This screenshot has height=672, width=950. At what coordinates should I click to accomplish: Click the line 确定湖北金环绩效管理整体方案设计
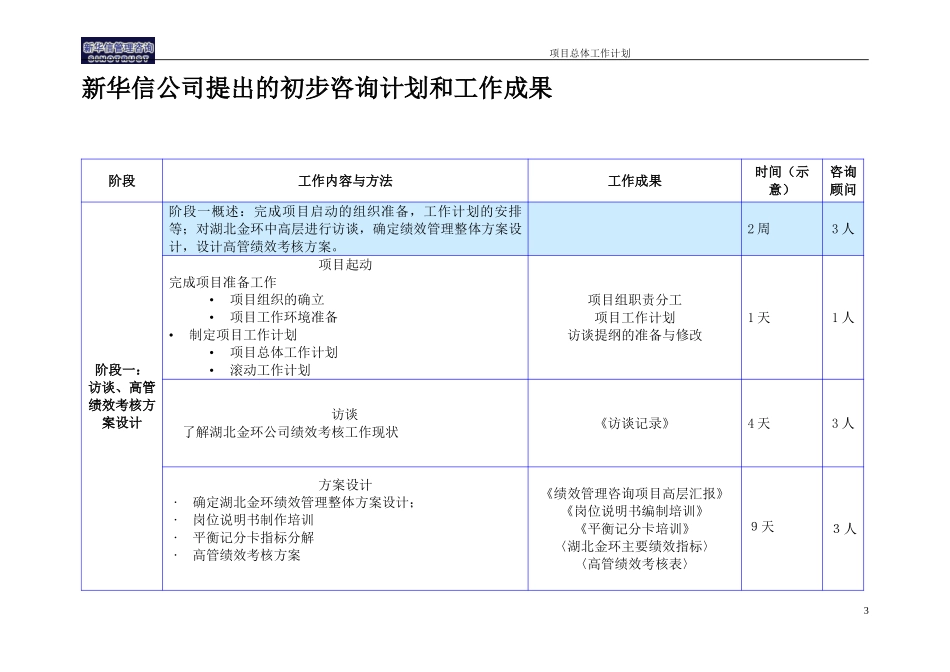coord(304,503)
